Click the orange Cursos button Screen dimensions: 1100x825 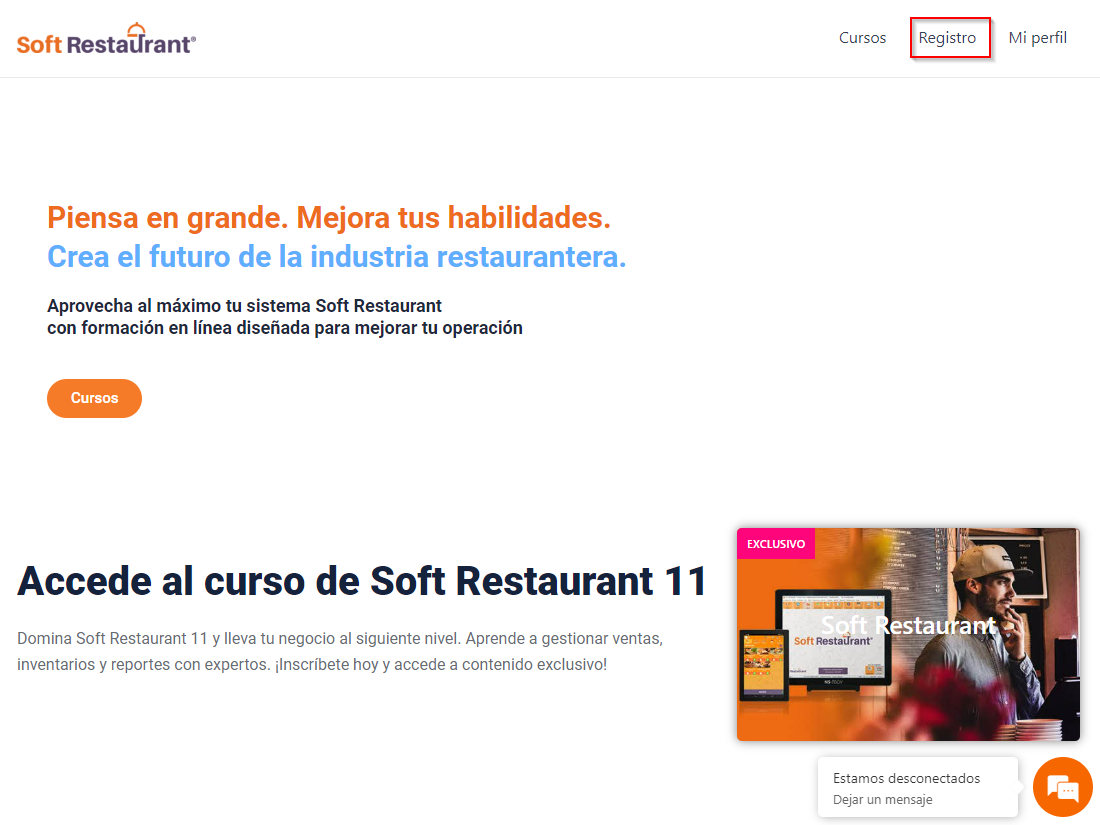[94, 398]
